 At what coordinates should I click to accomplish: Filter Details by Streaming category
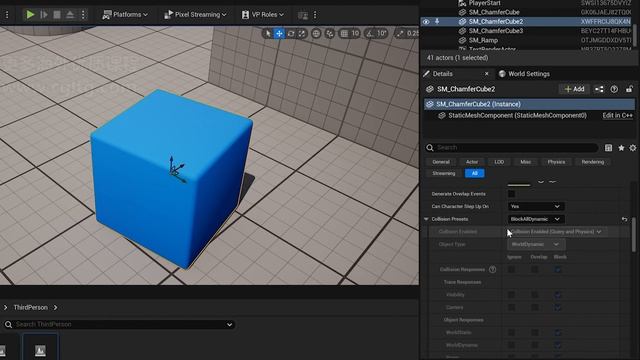click(x=444, y=173)
